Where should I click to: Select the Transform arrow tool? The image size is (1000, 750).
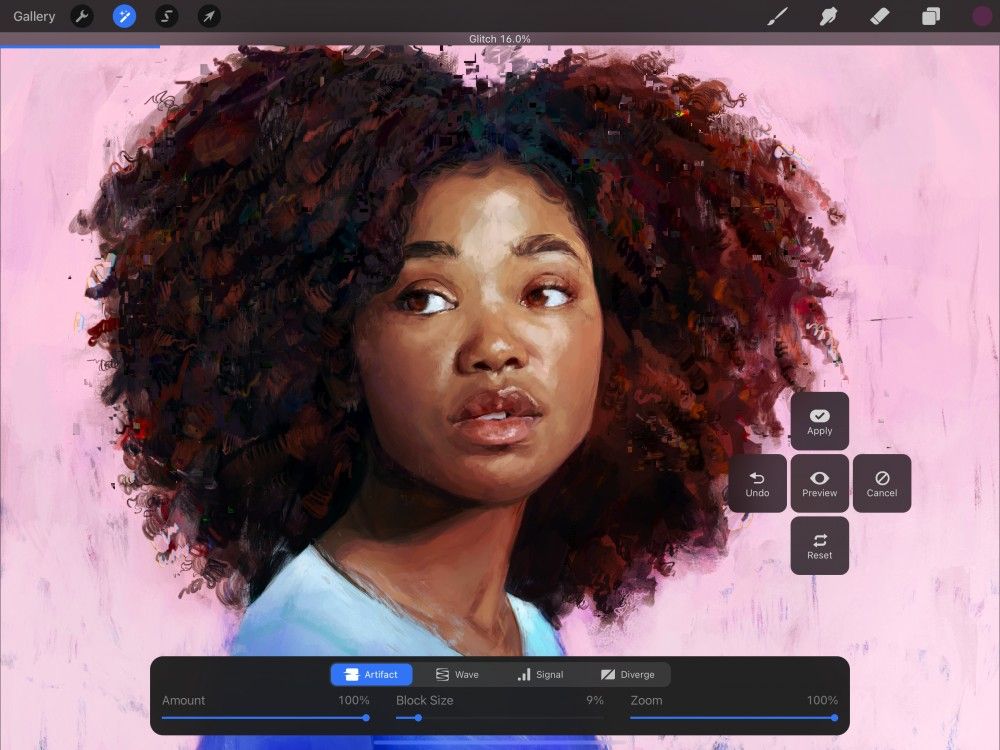[208, 16]
